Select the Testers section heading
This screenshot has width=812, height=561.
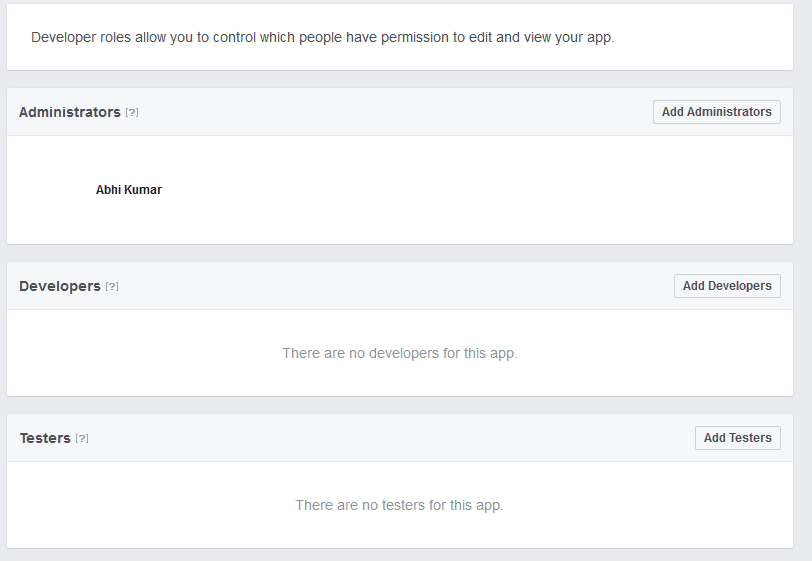coord(45,438)
